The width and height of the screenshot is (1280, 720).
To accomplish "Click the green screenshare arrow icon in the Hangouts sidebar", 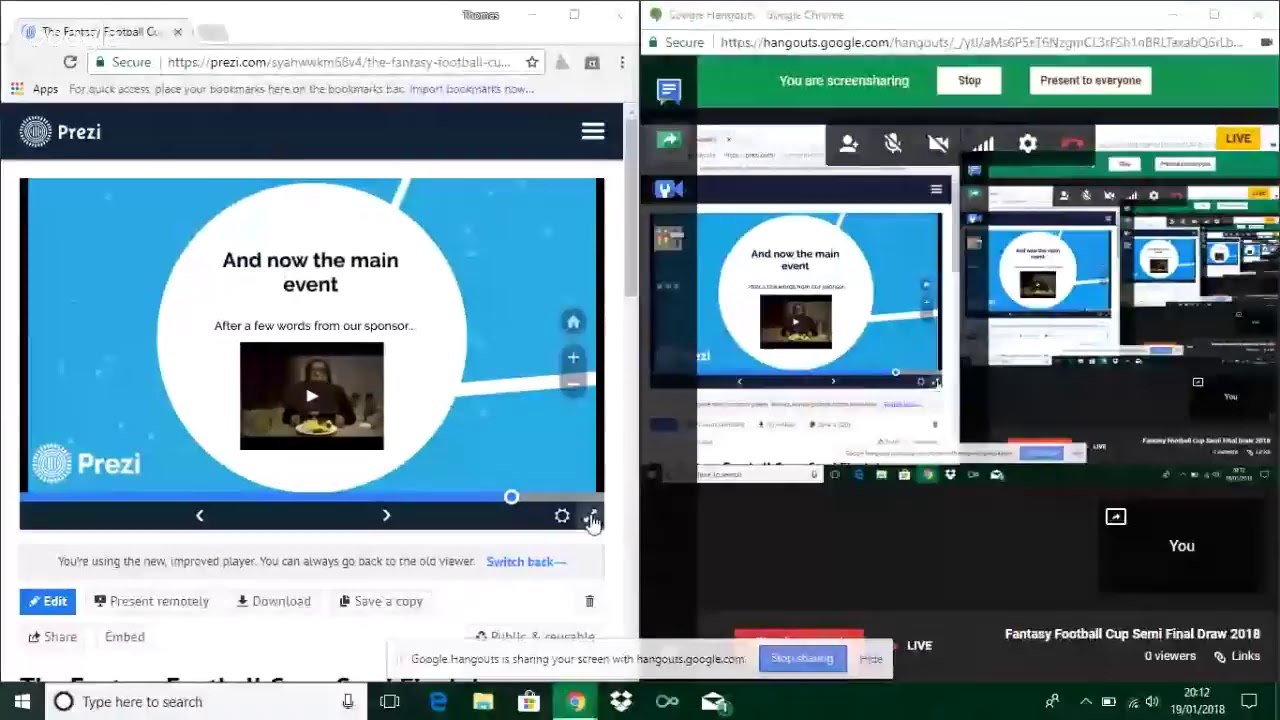I will [x=669, y=140].
